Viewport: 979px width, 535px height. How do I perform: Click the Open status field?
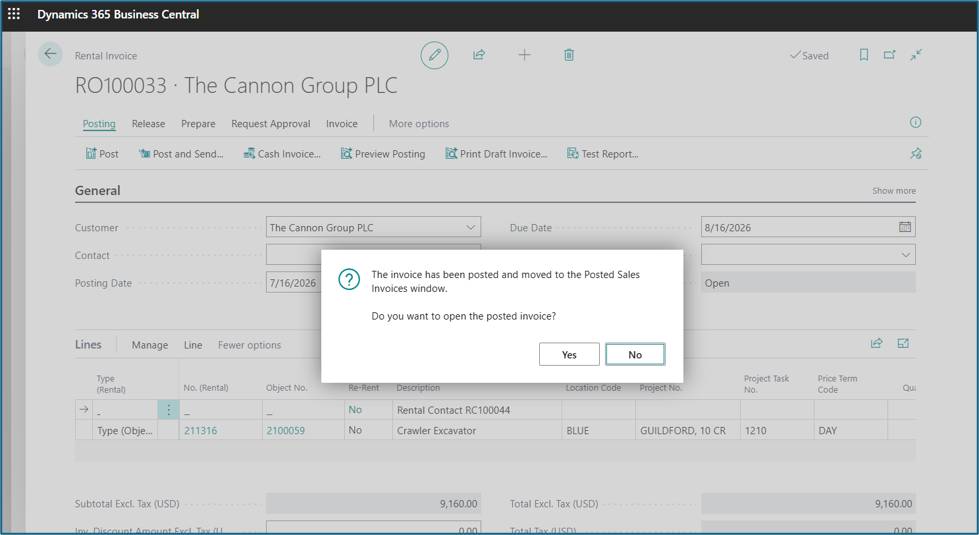(x=808, y=283)
